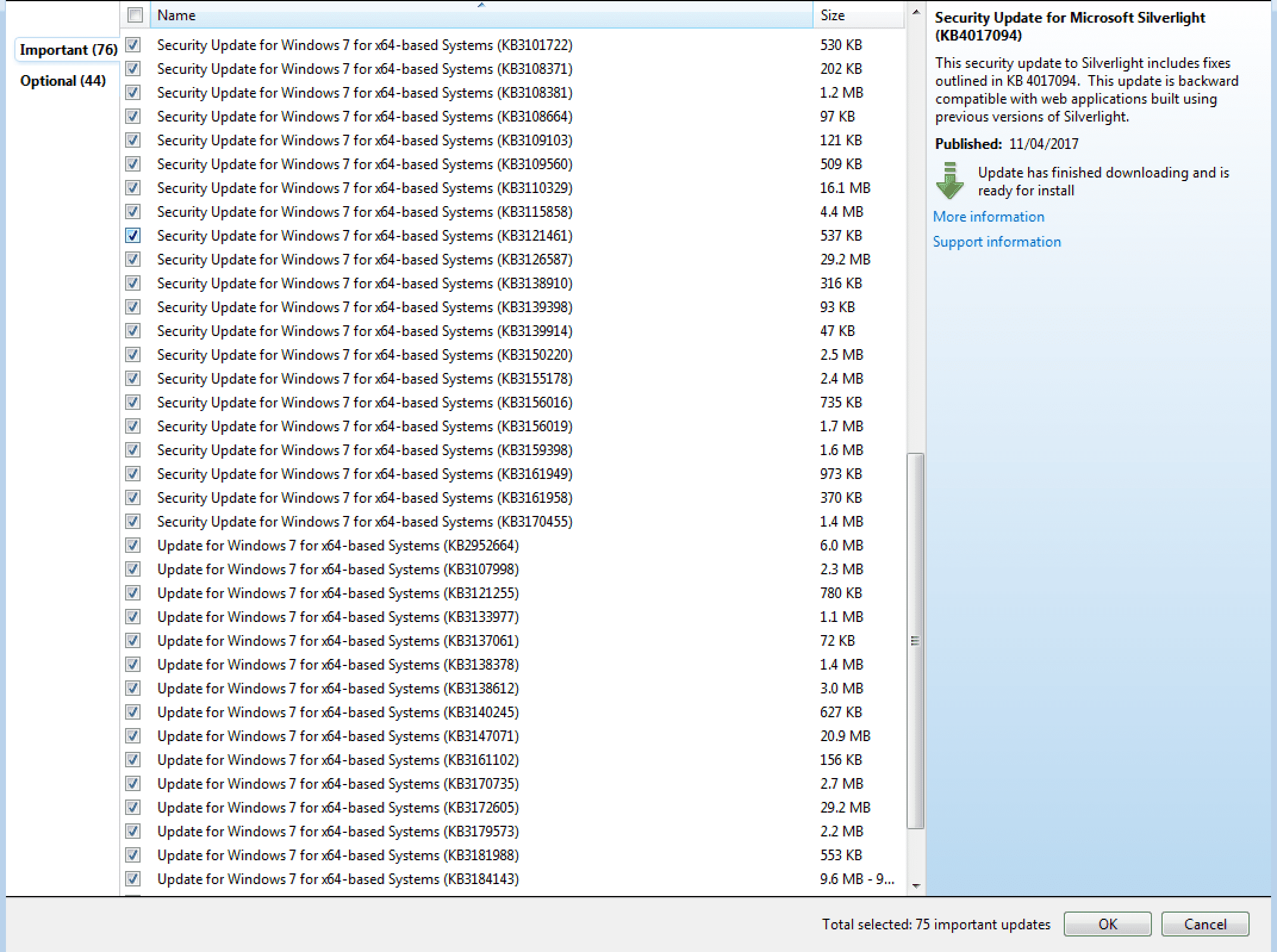Click the Cancel button
This screenshot has width=1277, height=952.
(1205, 924)
